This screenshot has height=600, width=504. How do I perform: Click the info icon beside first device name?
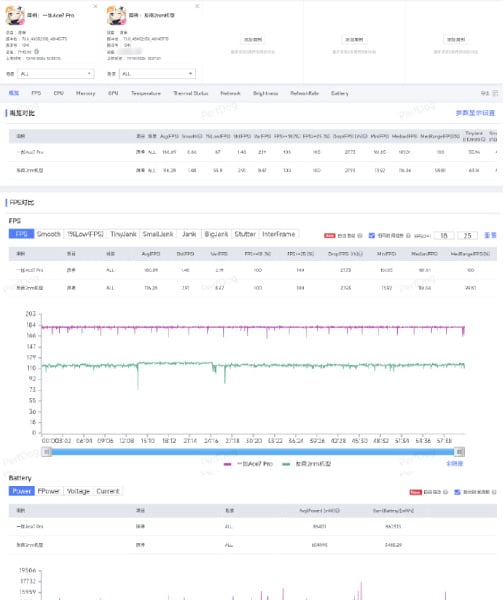pos(37,51)
